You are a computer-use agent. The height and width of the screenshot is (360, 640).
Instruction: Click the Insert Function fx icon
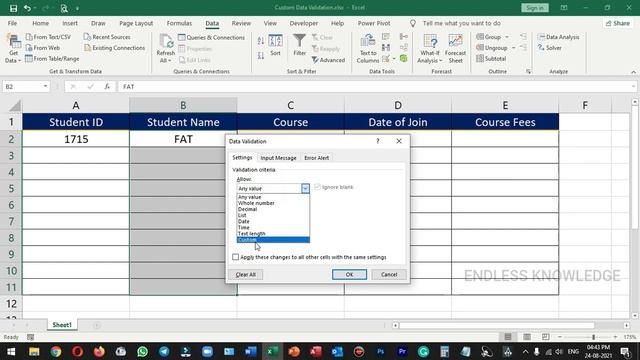click(107, 87)
